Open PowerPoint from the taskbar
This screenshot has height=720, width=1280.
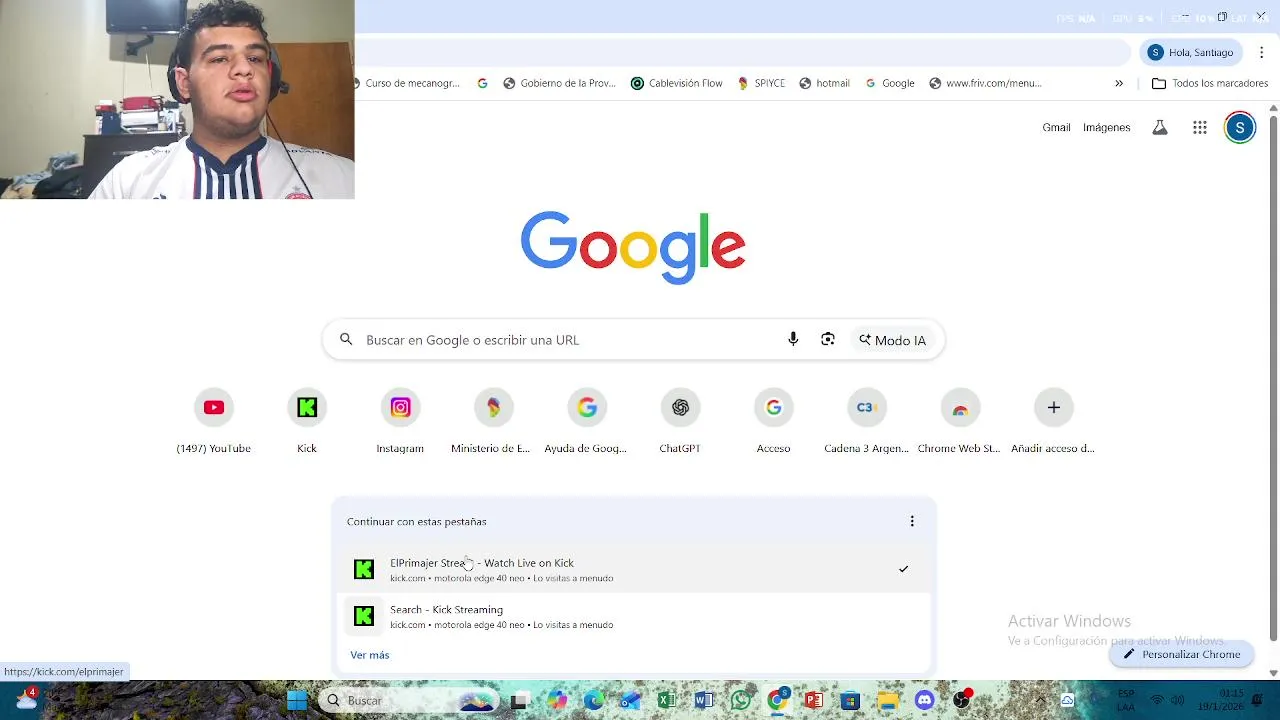point(814,700)
